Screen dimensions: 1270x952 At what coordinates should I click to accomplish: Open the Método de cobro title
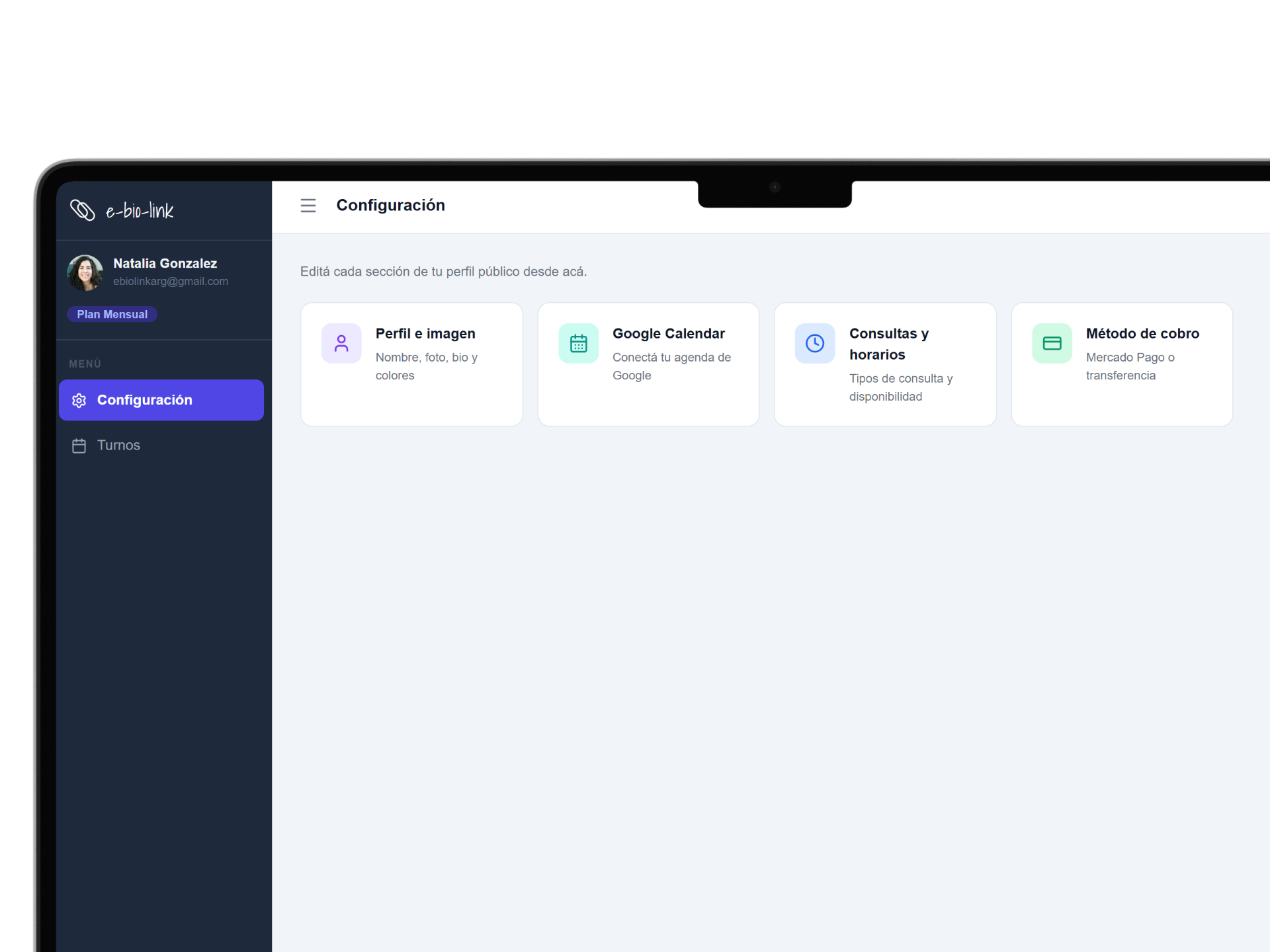pos(1142,334)
